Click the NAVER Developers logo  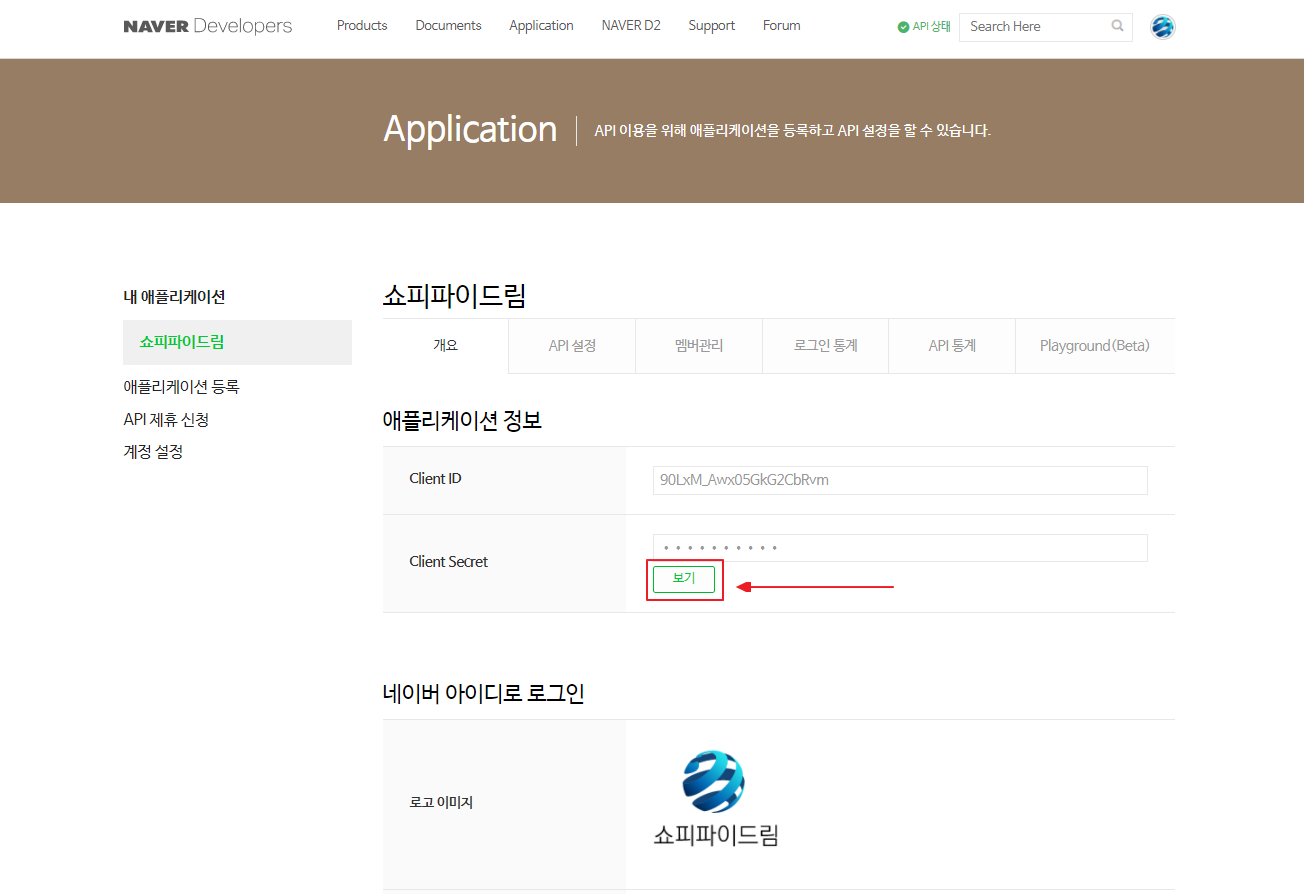[x=208, y=26]
